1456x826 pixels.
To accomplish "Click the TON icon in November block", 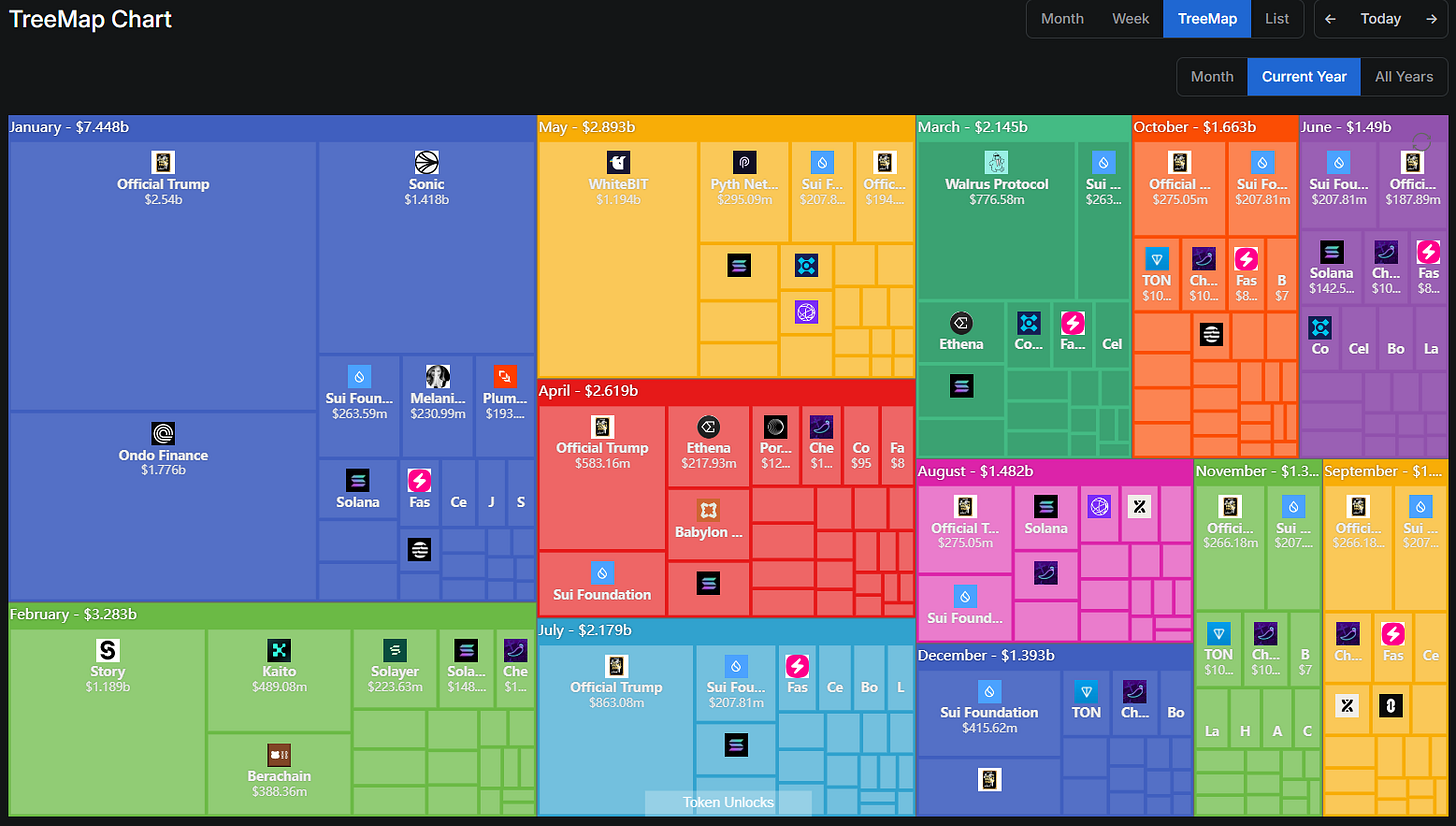I will coord(1219,634).
